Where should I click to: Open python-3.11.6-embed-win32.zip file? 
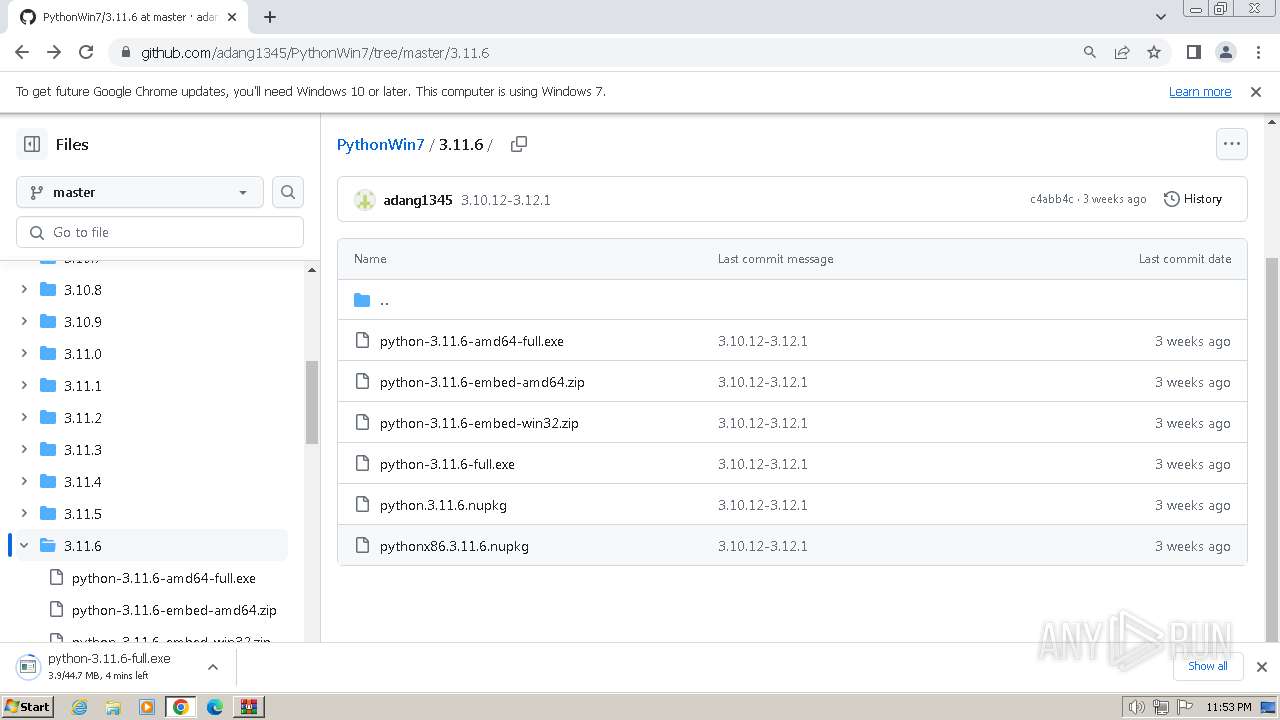[x=479, y=423]
